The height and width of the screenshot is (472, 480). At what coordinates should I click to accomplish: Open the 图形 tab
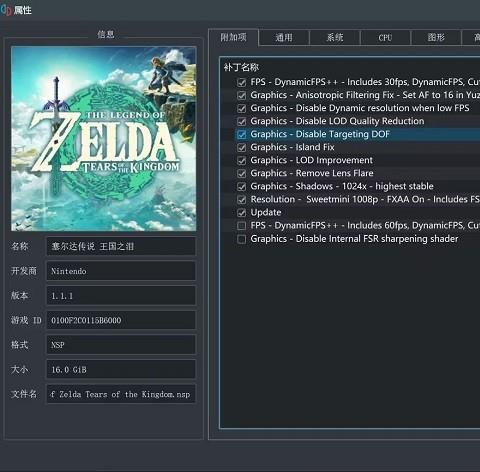436,37
